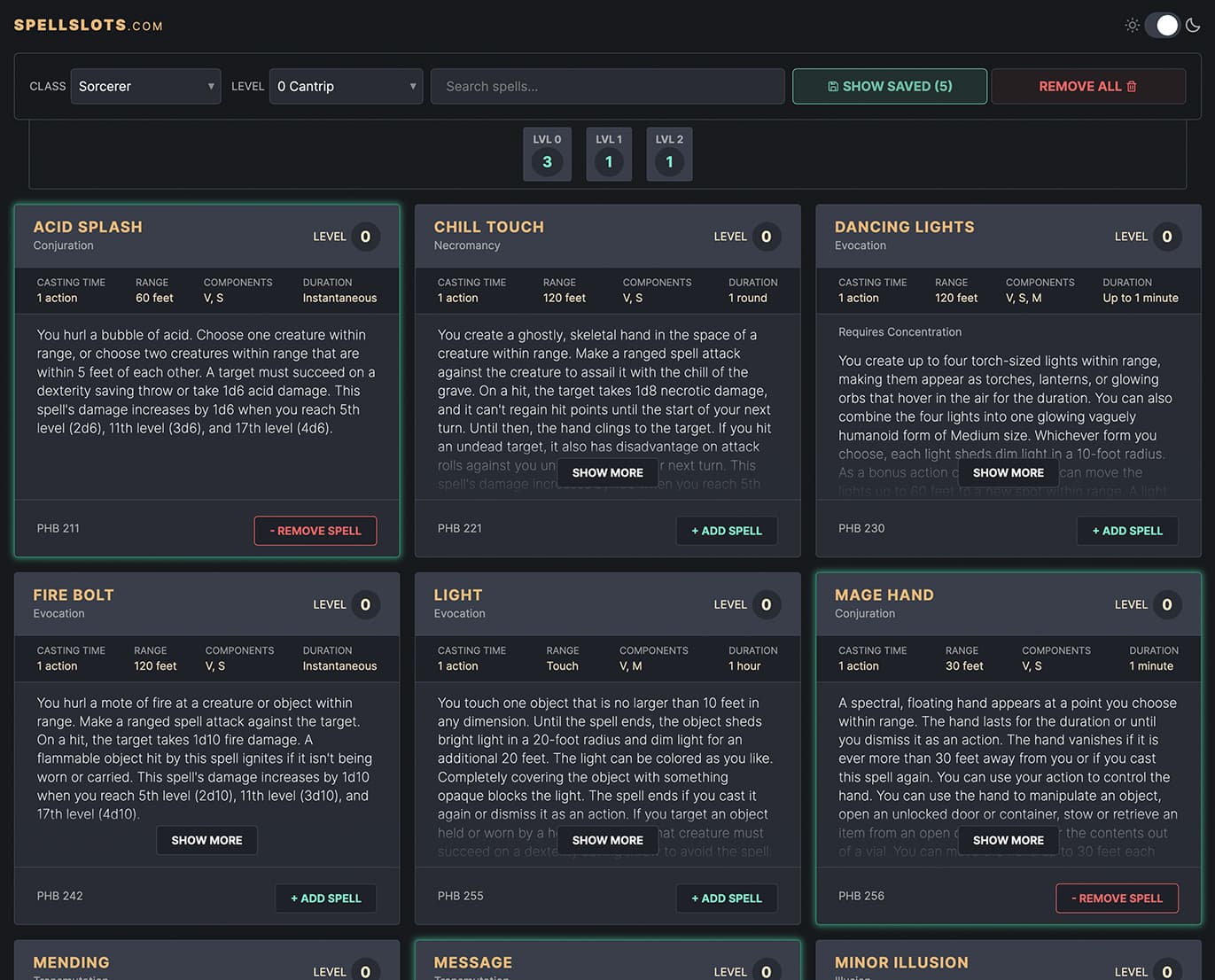The width and height of the screenshot is (1215, 980).
Task: Open the spell level dropdown
Action: [346, 86]
